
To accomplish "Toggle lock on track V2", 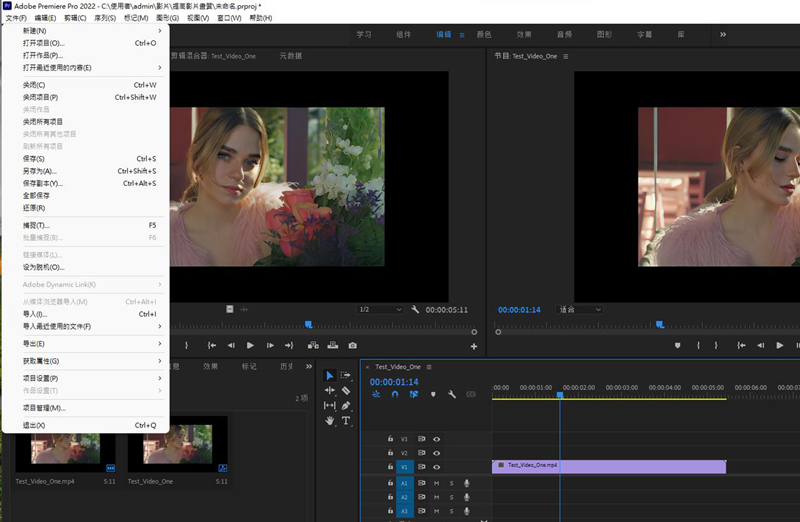I will point(390,453).
